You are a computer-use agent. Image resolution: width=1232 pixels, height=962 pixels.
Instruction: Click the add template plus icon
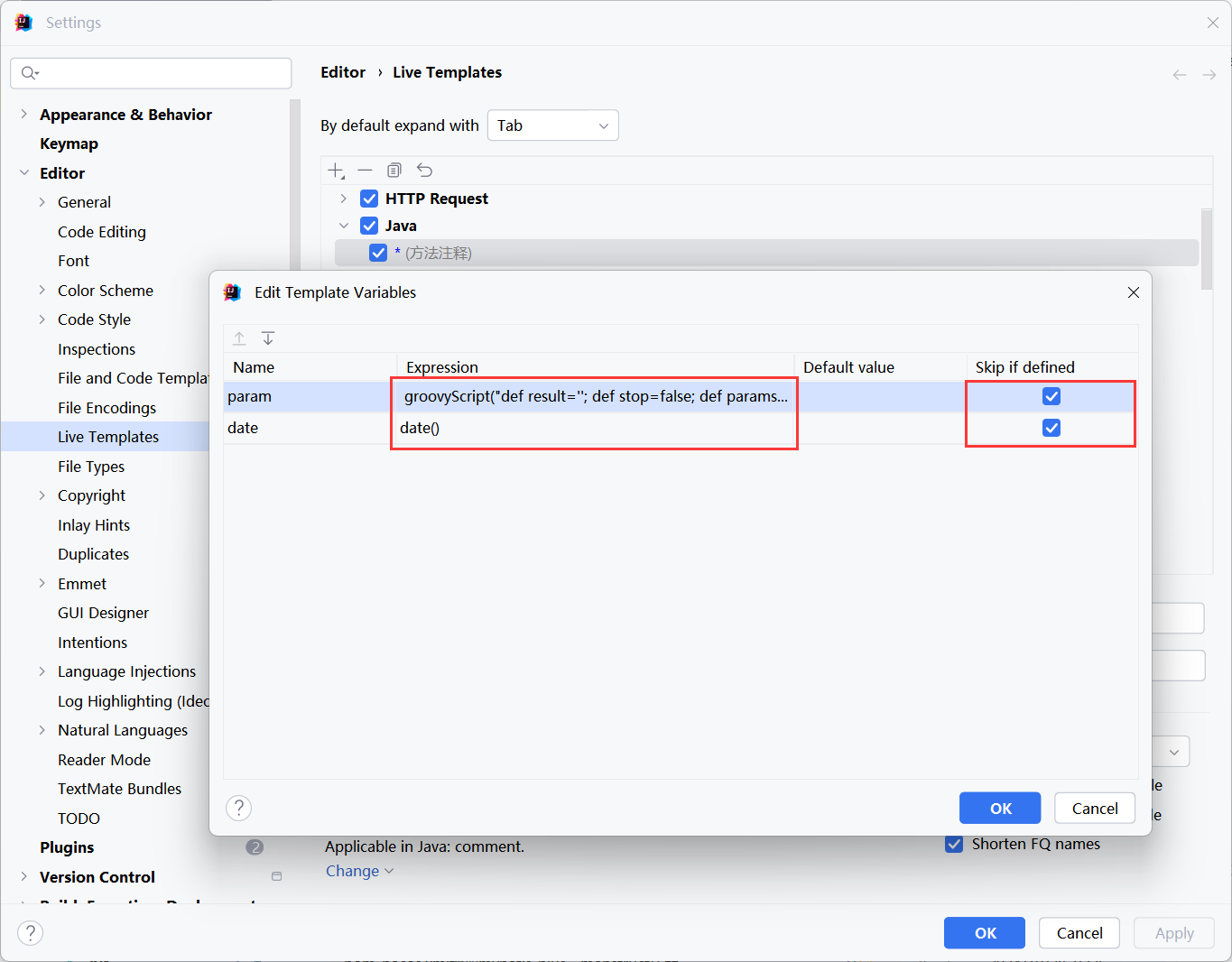click(336, 171)
